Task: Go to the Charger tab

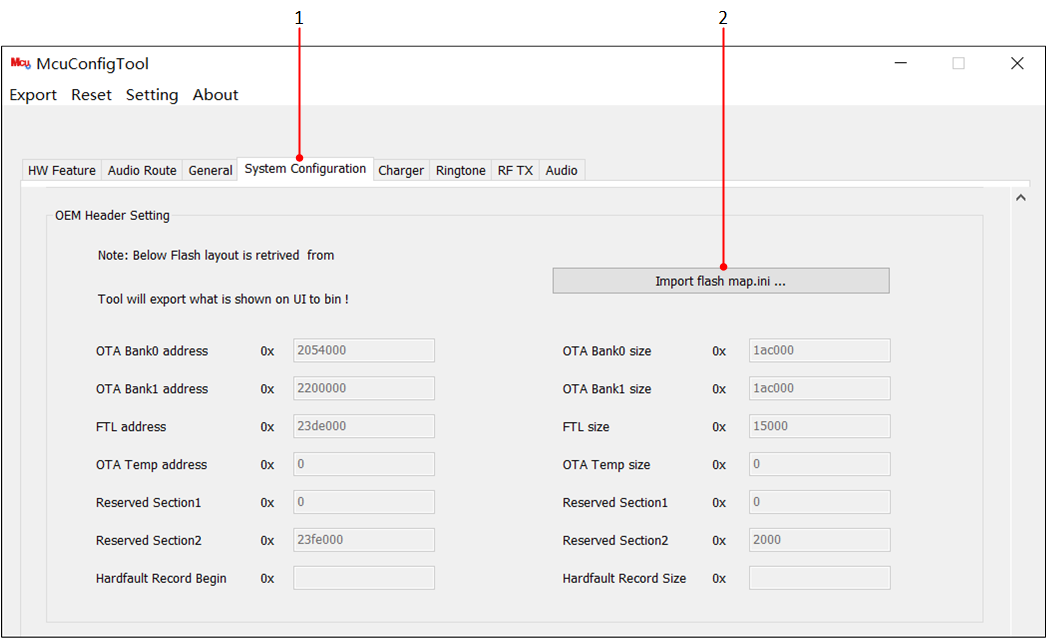Action: click(x=401, y=170)
